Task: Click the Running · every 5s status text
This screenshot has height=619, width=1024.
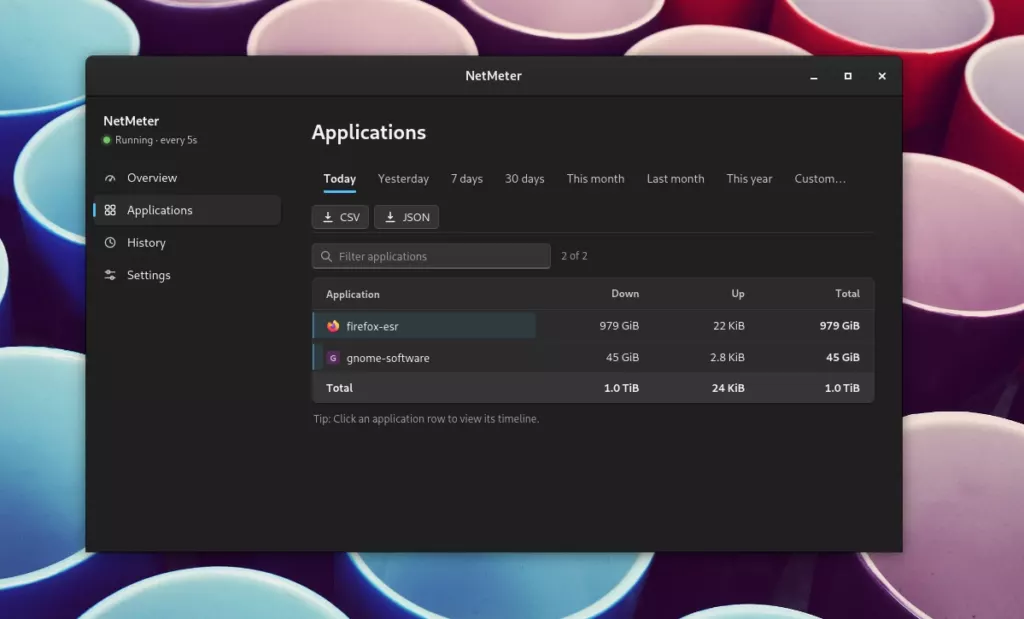Action: [156, 140]
